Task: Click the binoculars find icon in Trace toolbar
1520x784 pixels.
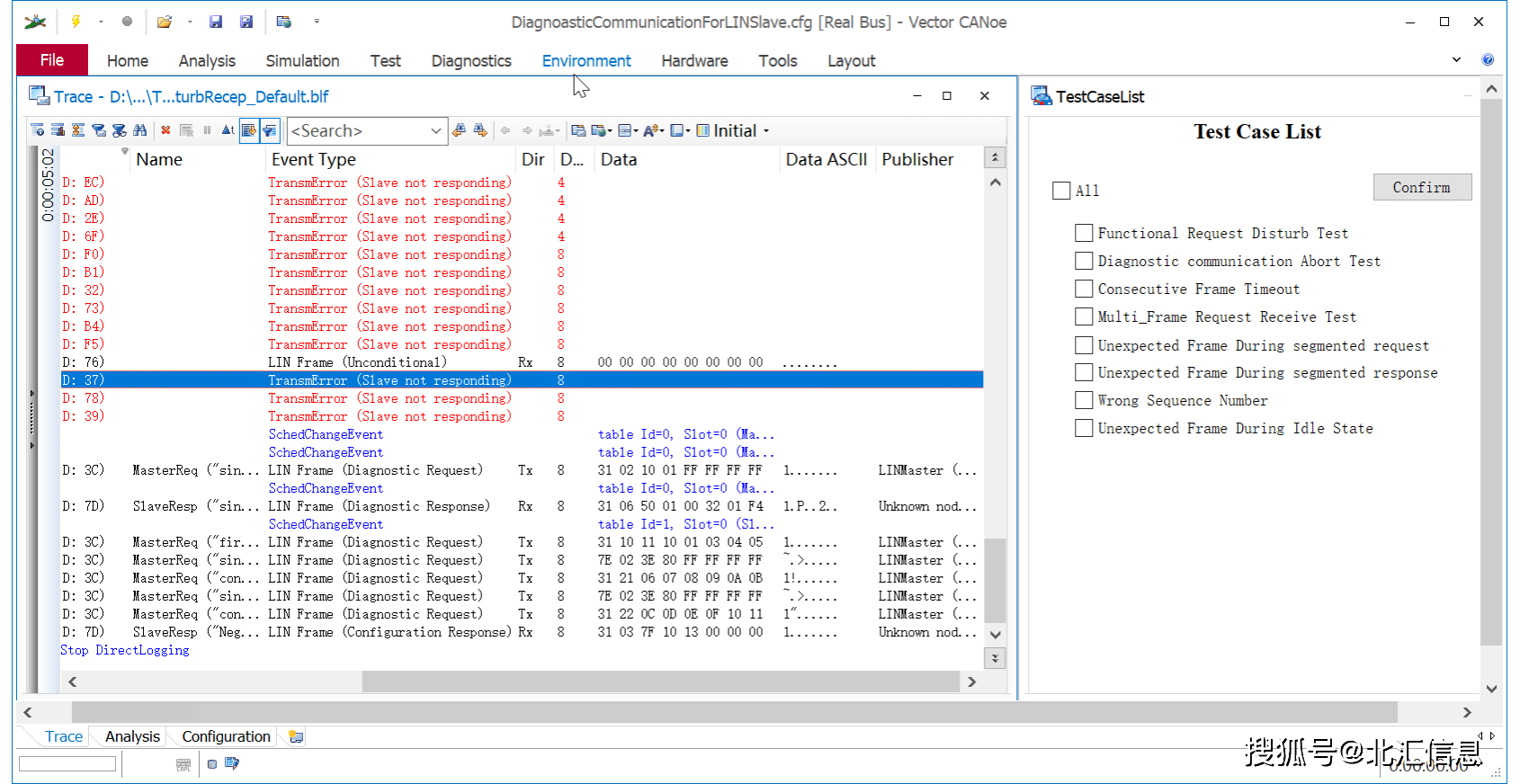Action: click(139, 130)
